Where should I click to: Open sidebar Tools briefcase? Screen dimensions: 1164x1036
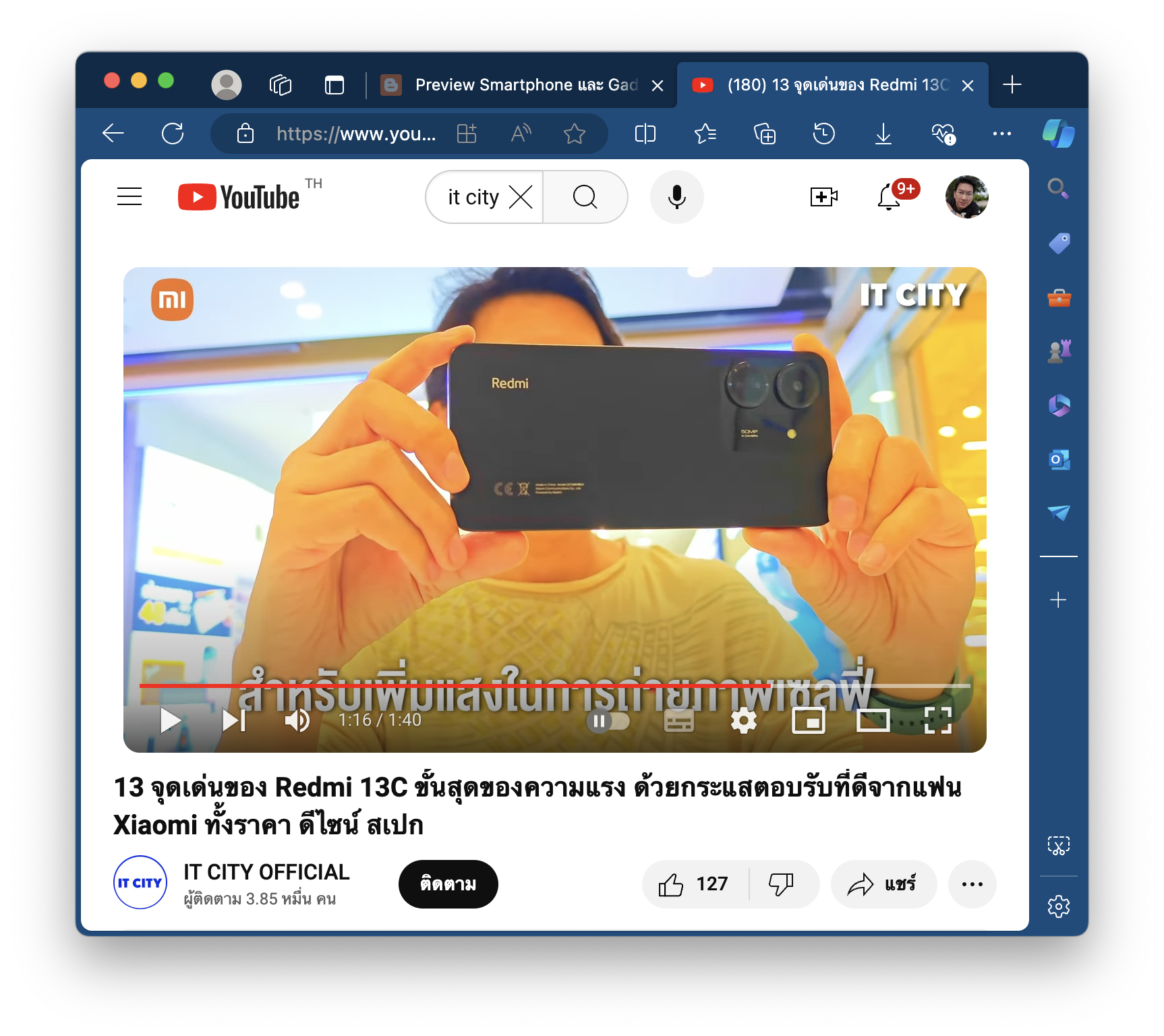[1059, 297]
